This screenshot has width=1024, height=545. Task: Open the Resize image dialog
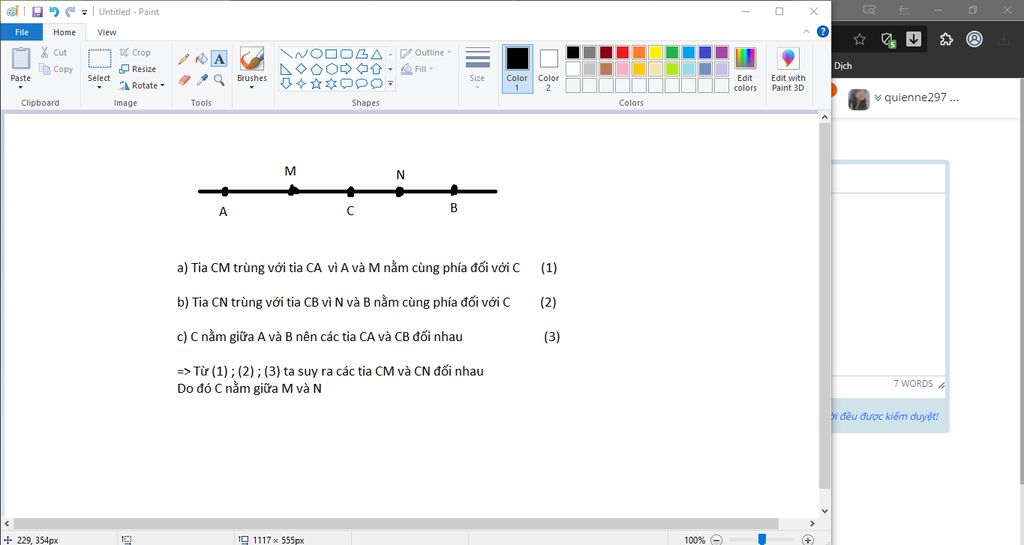137,69
